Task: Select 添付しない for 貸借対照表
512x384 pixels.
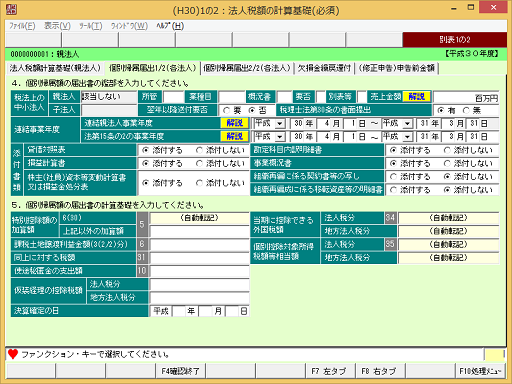Action: (x=199, y=150)
